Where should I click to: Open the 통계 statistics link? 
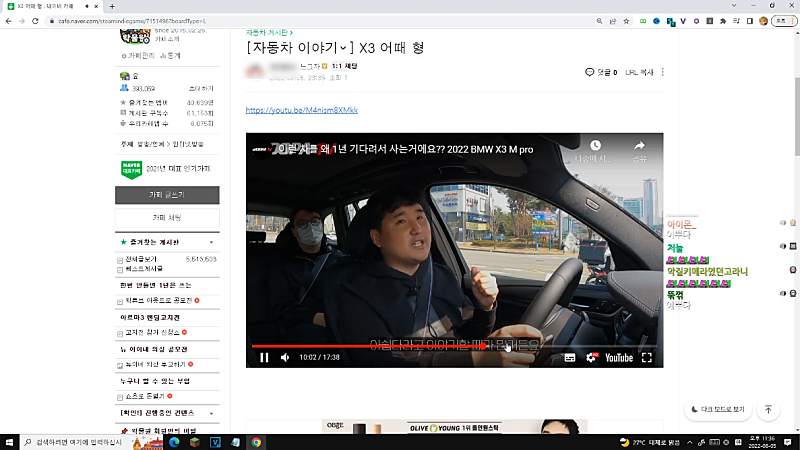[170, 56]
